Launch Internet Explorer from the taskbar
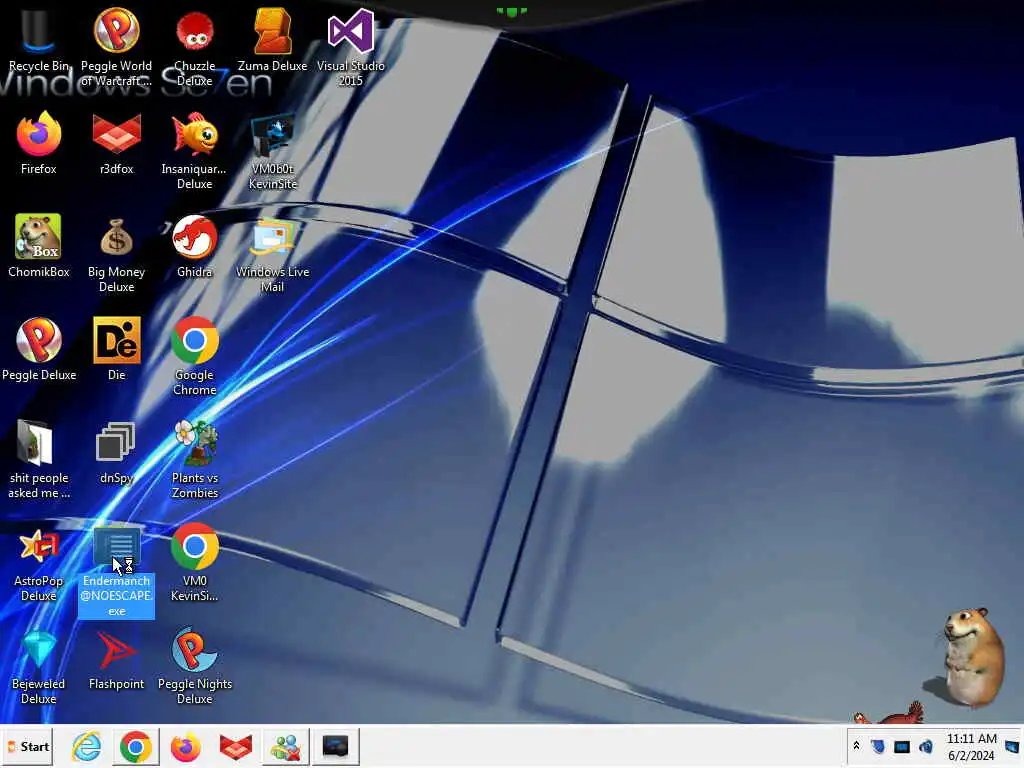This screenshot has height=768, width=1024. tap(86, 746)
